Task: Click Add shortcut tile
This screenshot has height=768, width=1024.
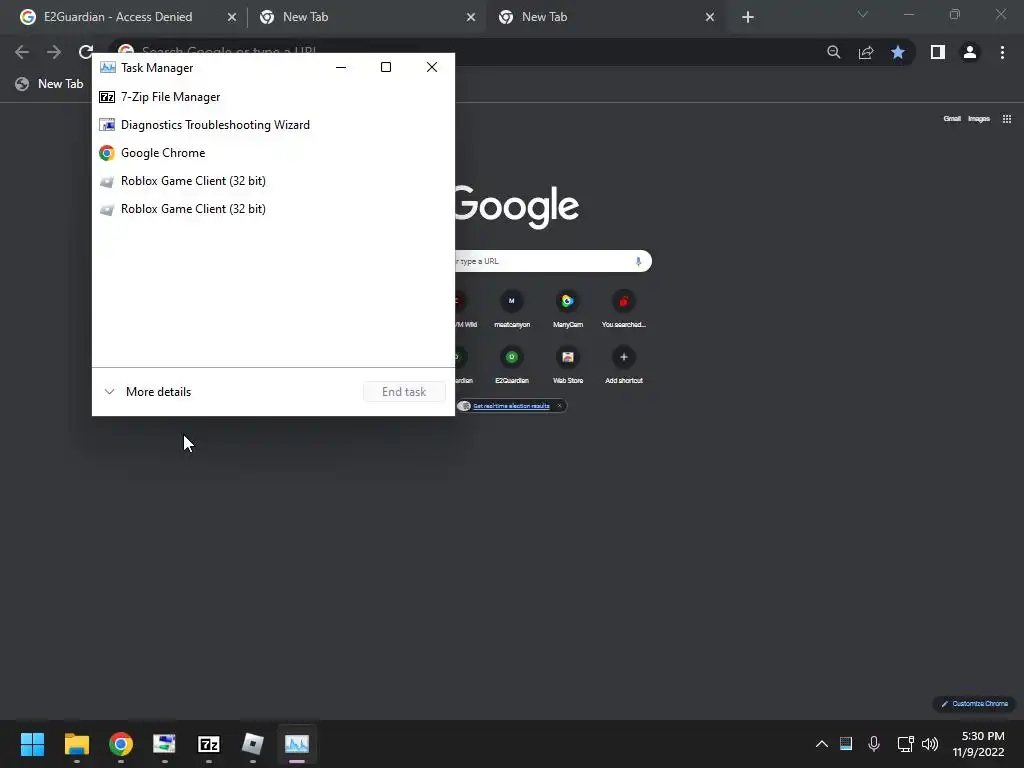Action: point(624,365)
